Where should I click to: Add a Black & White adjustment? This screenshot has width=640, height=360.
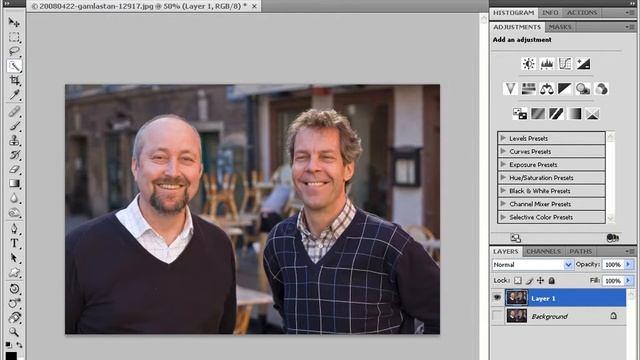(x=565, y=89)
